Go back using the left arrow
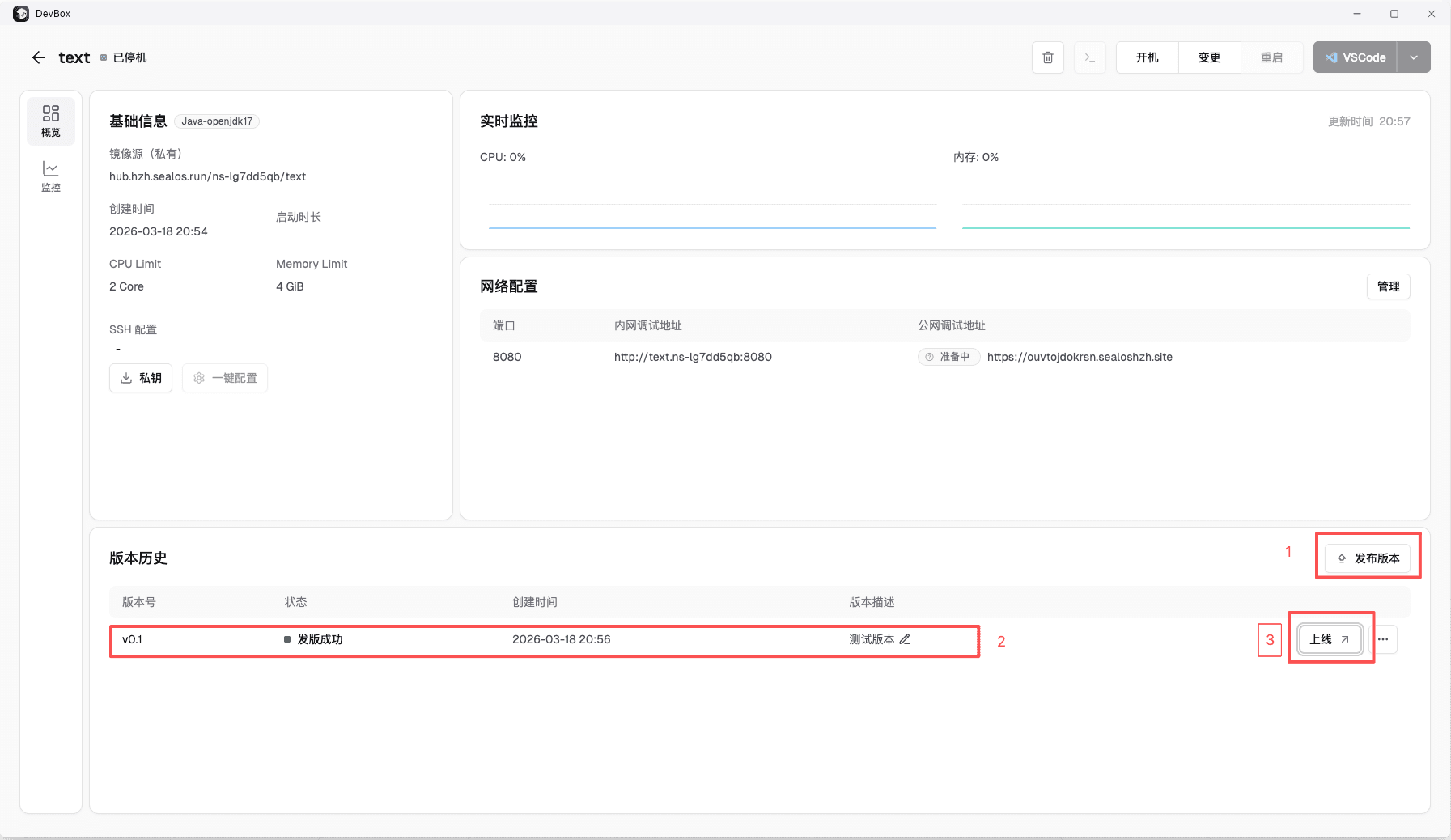 click(x=39, y=57)
